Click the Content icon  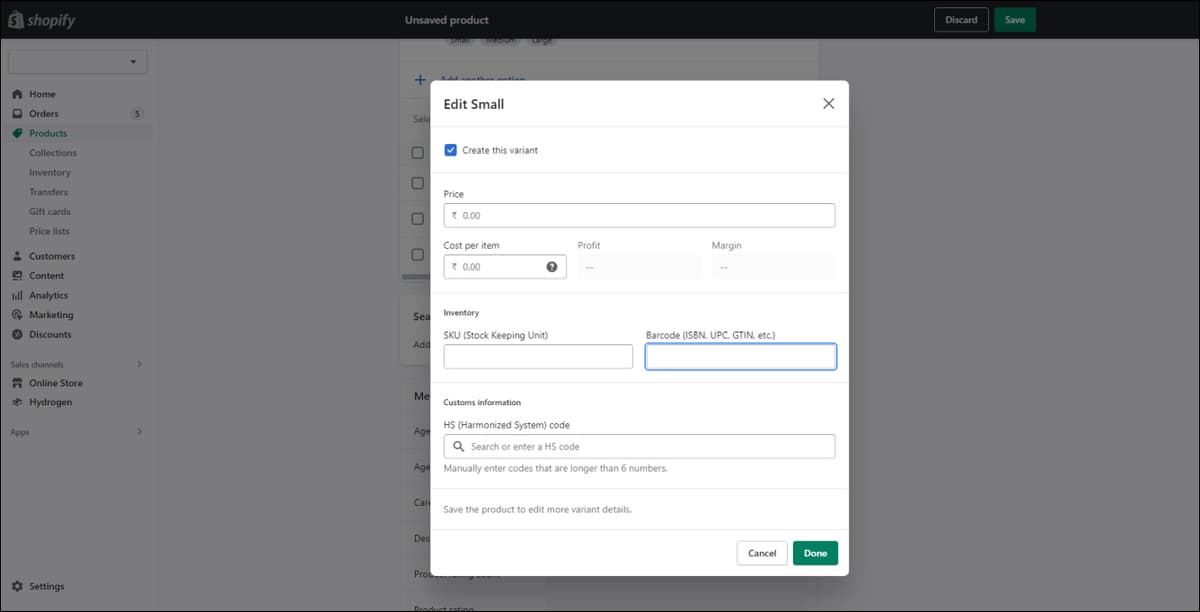point(17,276)
